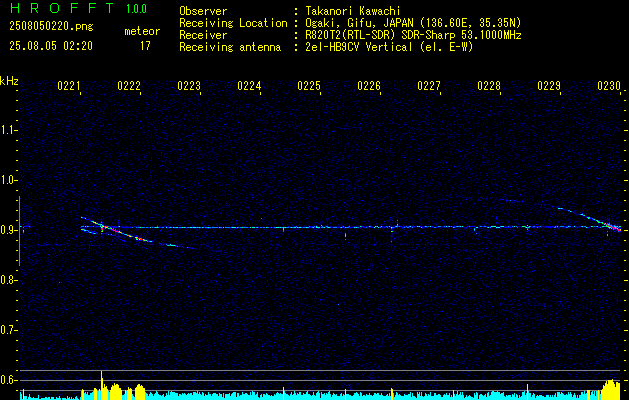The image size is (629, 400).
Task: Click antenna text 2el-HB9CV Vertical
Action: click(x=359, y=47)
